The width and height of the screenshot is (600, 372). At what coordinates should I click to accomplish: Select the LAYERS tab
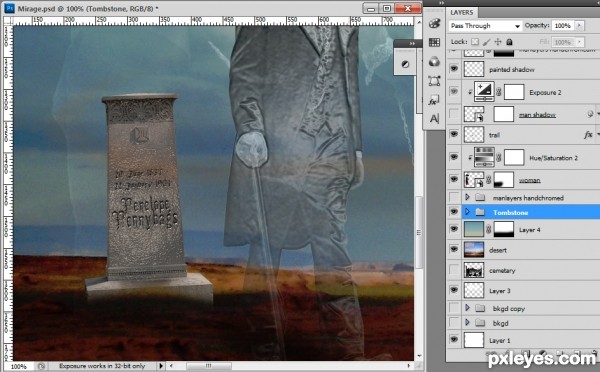[x=461, y=12]
